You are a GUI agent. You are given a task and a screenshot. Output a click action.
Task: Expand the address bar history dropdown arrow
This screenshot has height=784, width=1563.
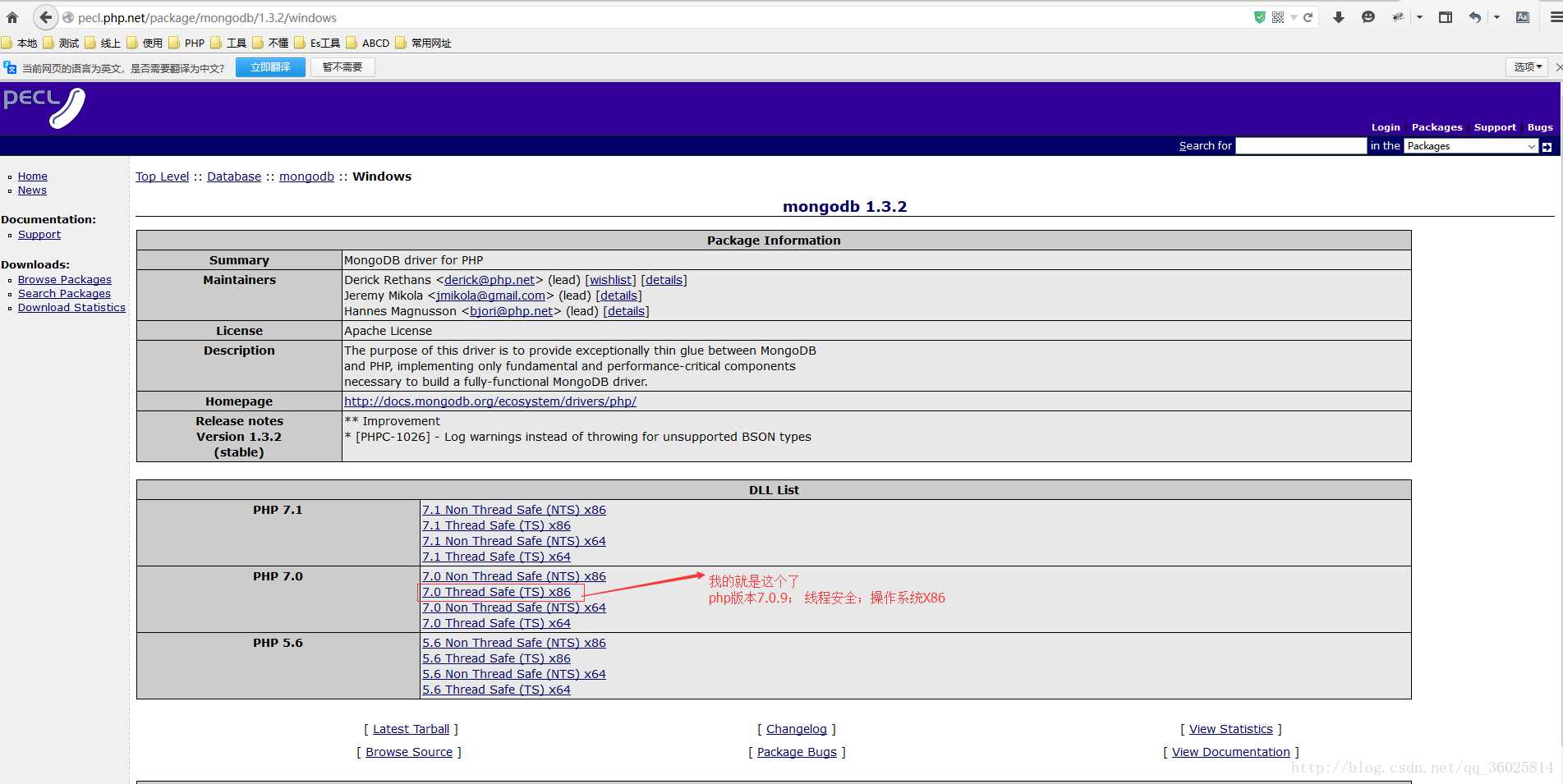1294,17
